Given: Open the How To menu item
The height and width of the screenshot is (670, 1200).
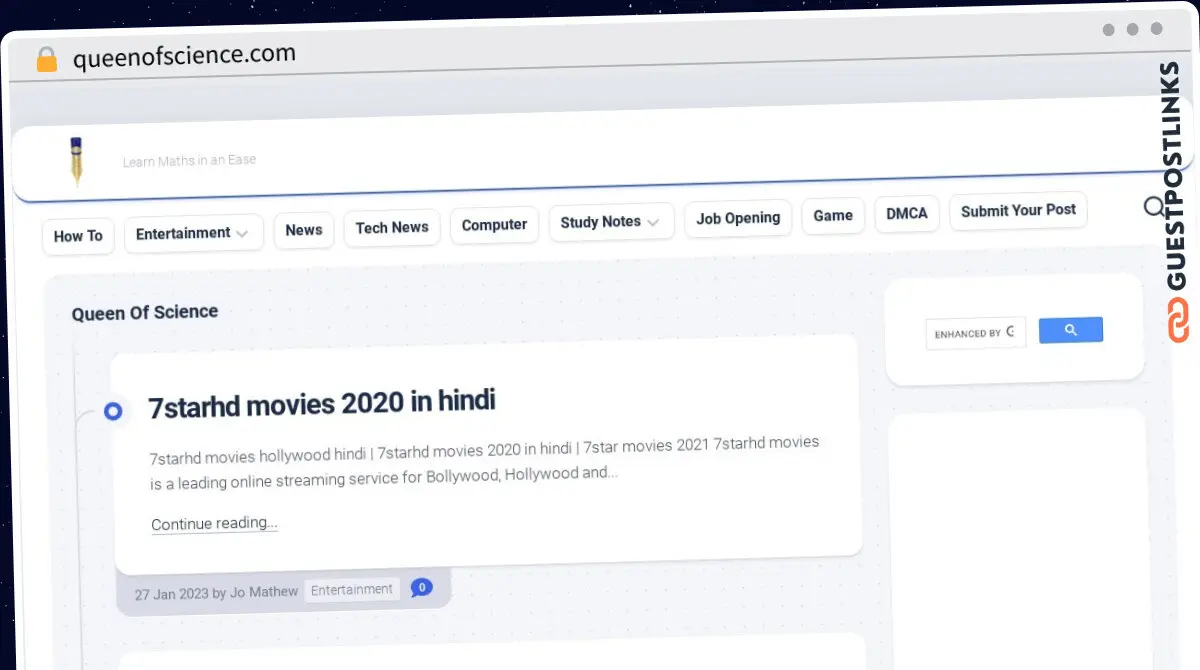Looking at the screenshot, I should [x=78, y=236].
